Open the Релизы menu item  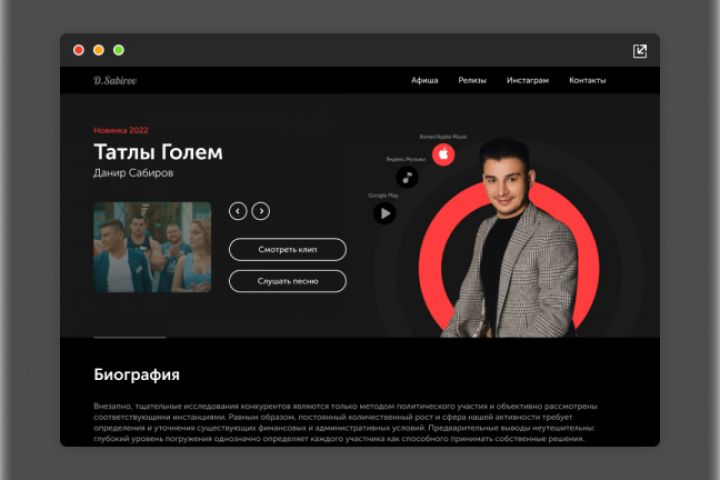[x=472, y=80]
